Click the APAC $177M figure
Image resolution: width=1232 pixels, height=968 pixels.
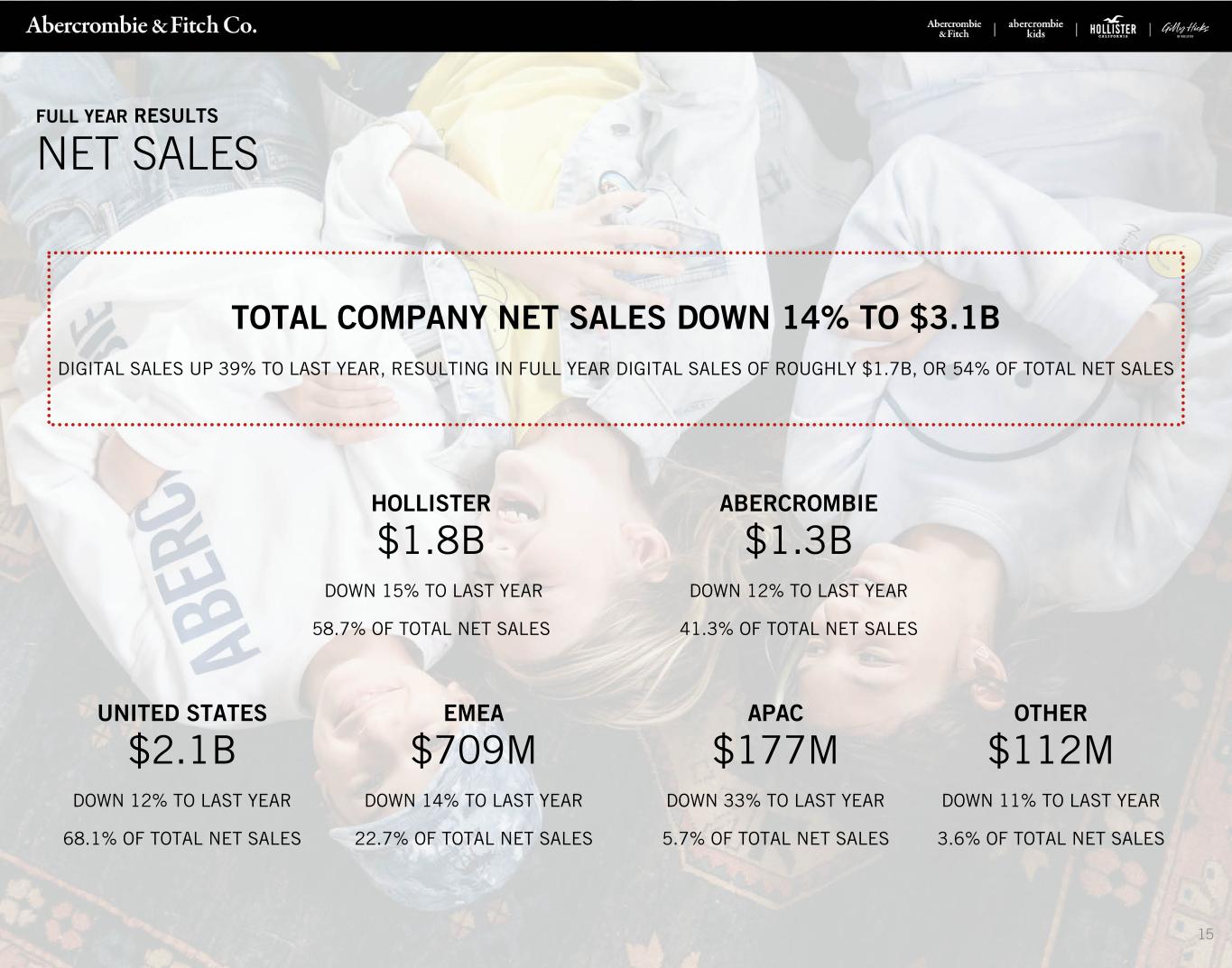pyautogui.click(x=775, y=750)
